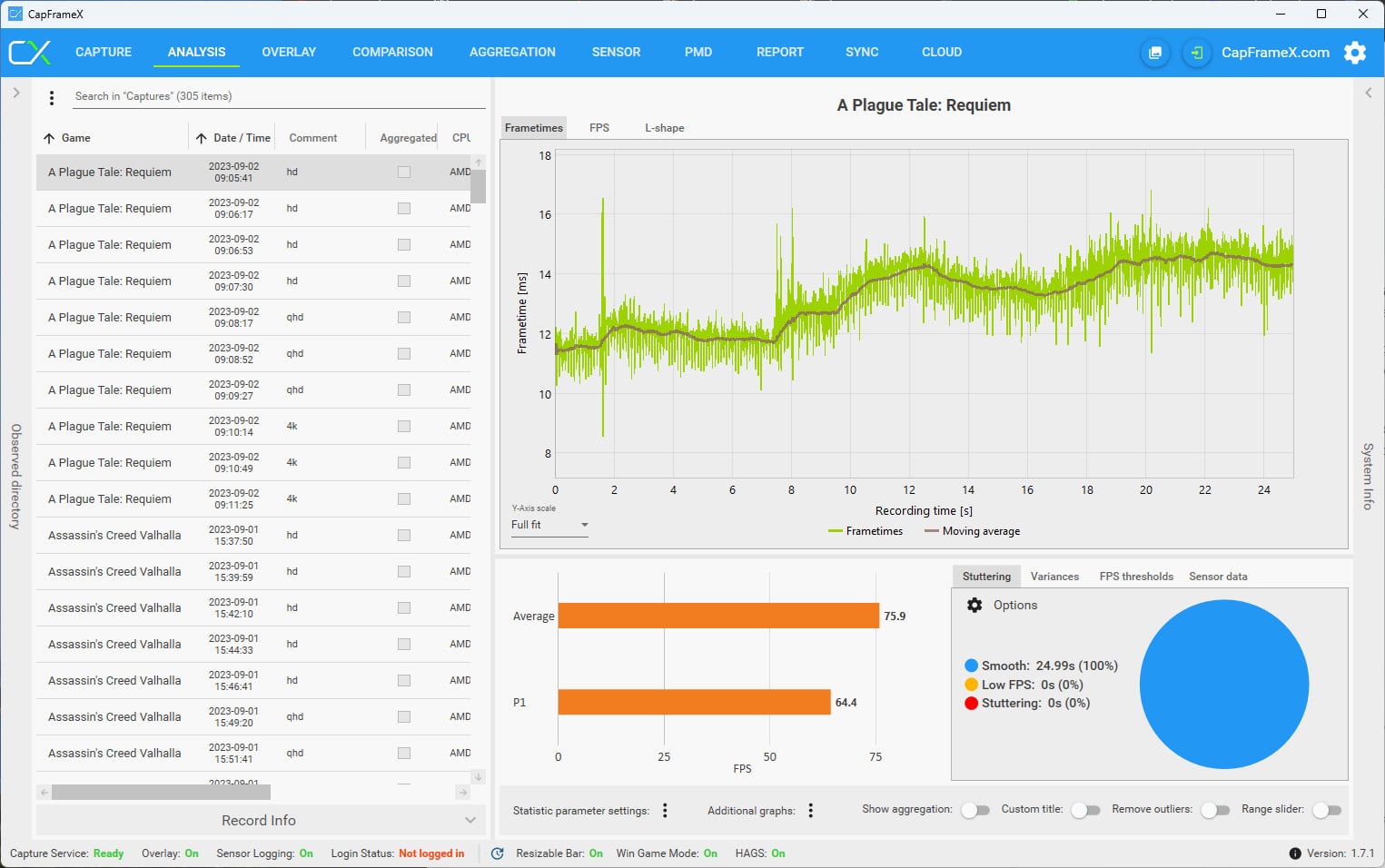Click in the Captures search field
Viewport: 1385px width, 868px height.
coord(280,96)
